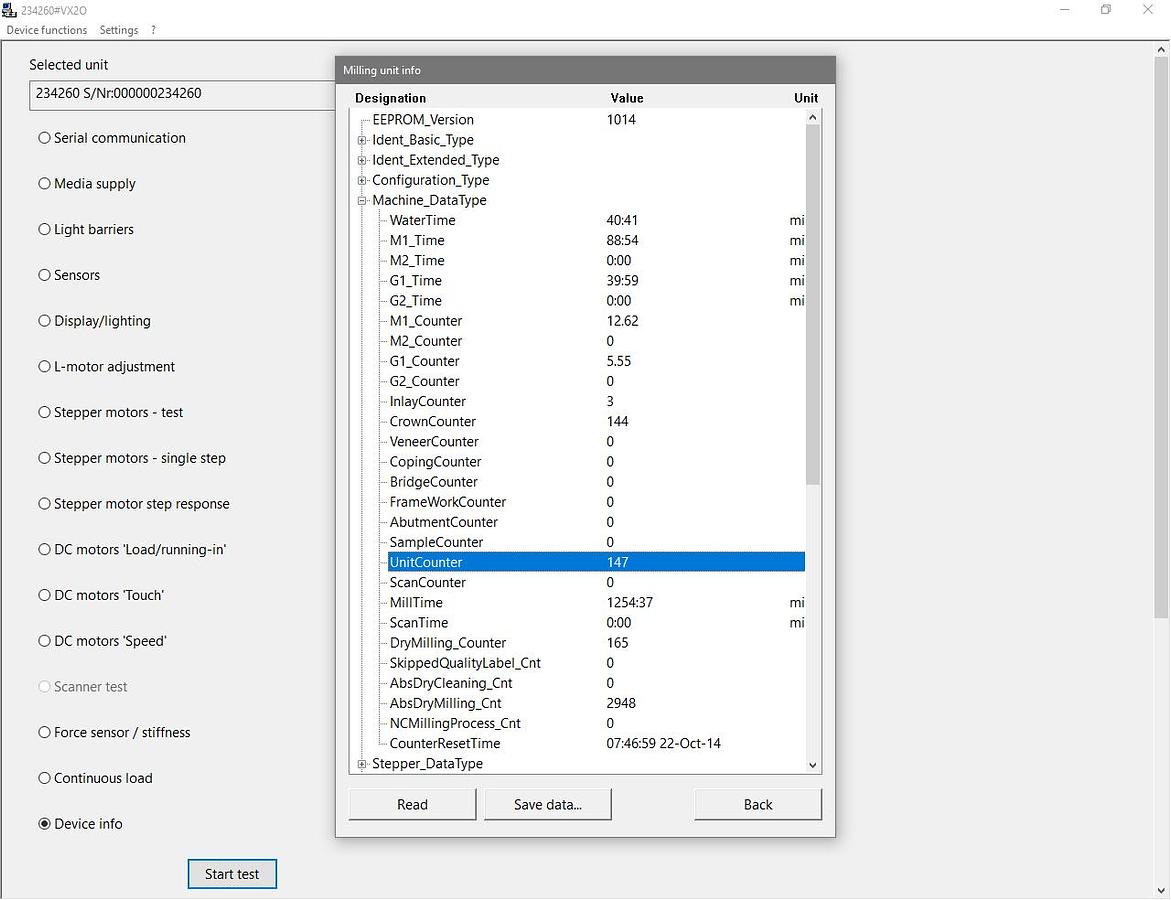Open the ? help menu
Screen dimensions: 1171x900
tap(154, 30)
